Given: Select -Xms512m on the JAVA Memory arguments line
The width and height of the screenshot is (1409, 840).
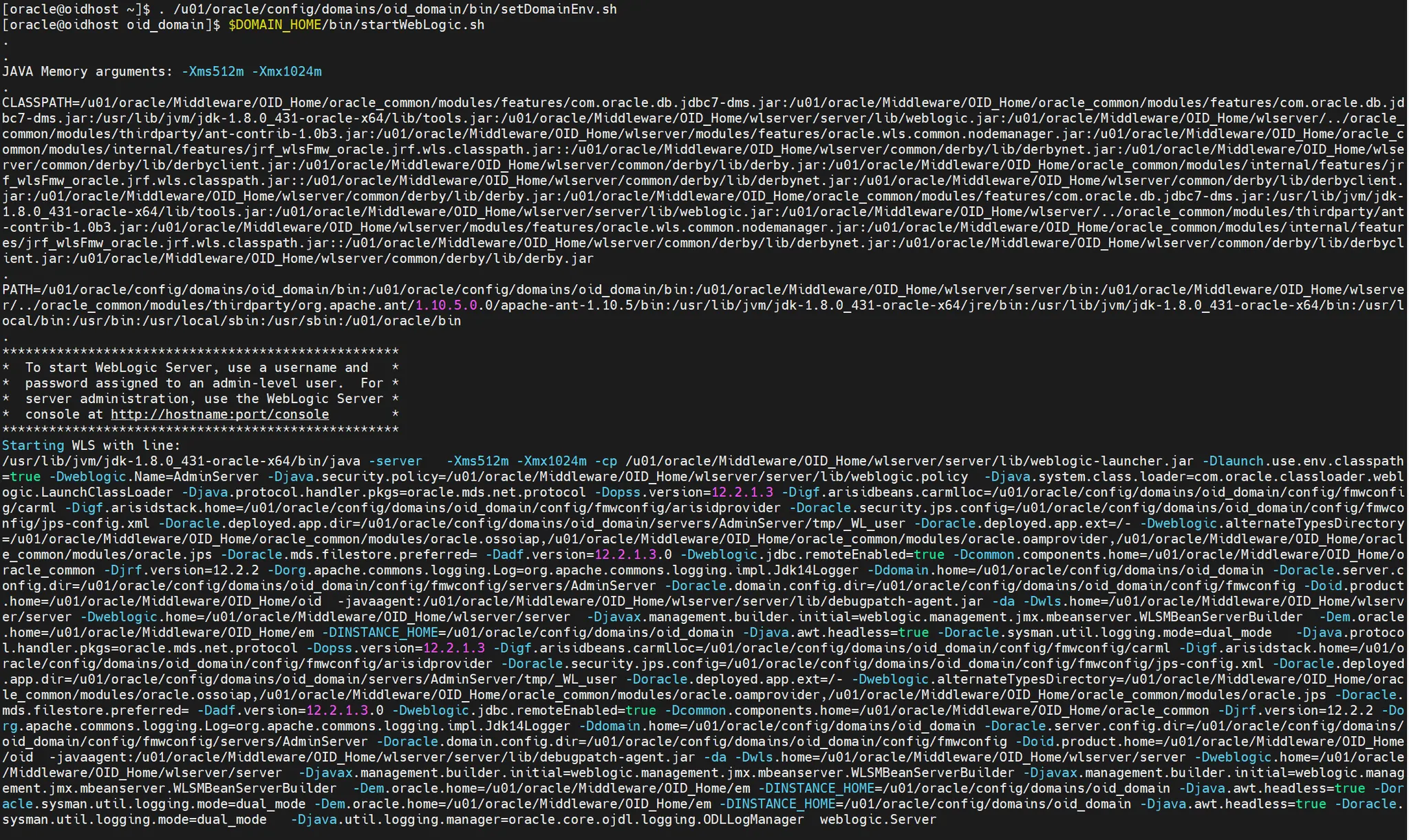Looking at the screenshot, I should pyautogui.click(x=213, y=72).
